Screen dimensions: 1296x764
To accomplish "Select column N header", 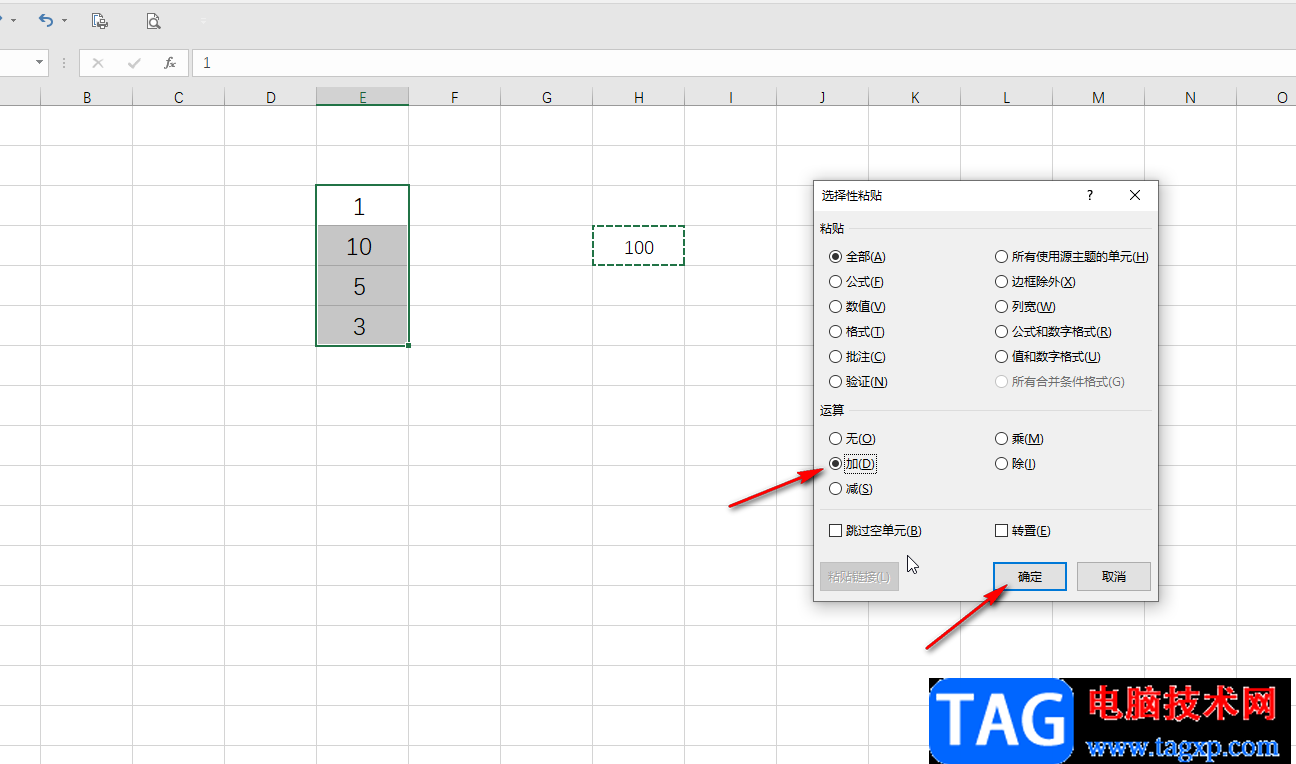I will [1191, 97].
